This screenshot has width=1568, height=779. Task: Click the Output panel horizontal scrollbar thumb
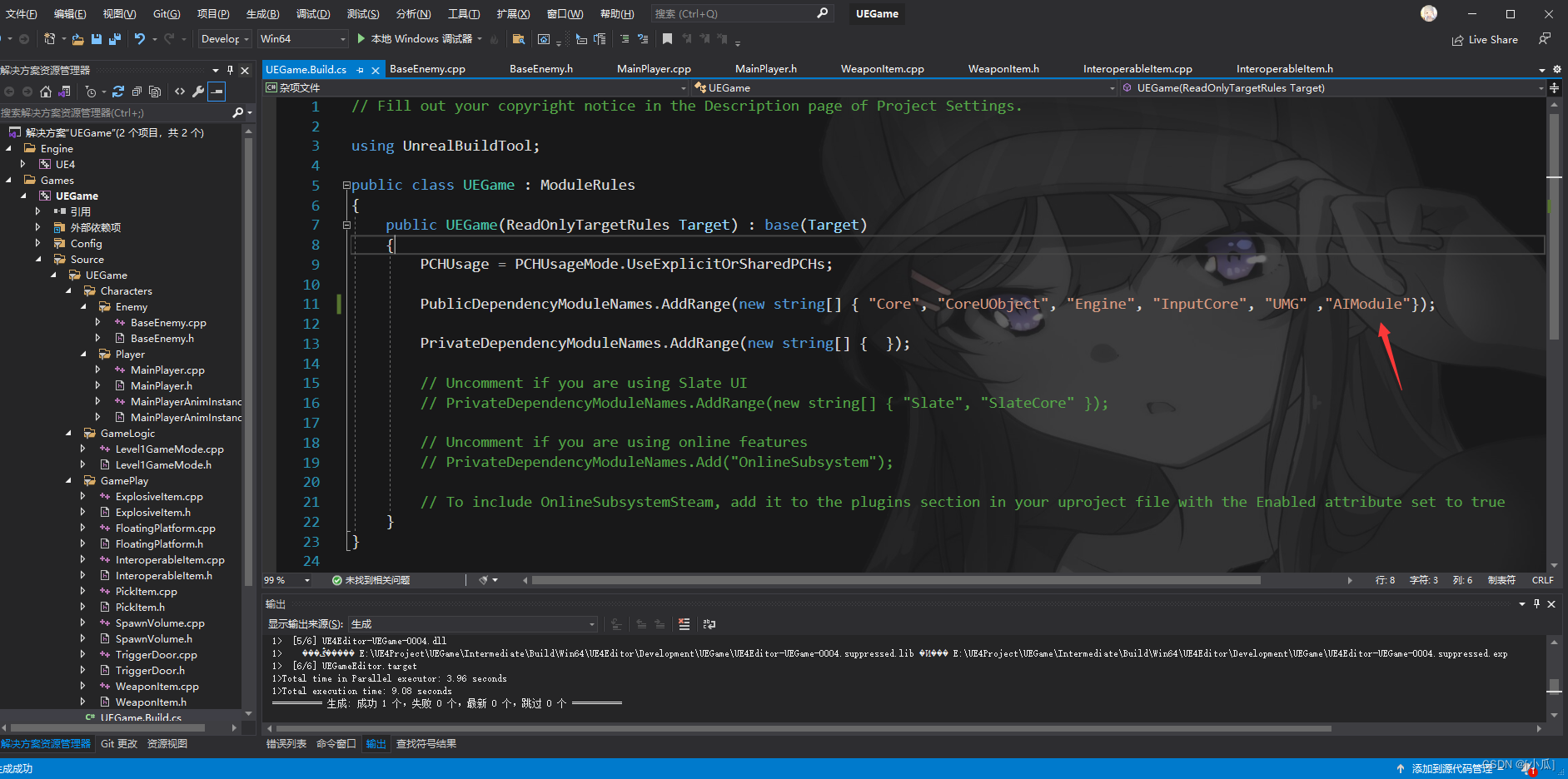pyautogui.click(x=804, y=728)
